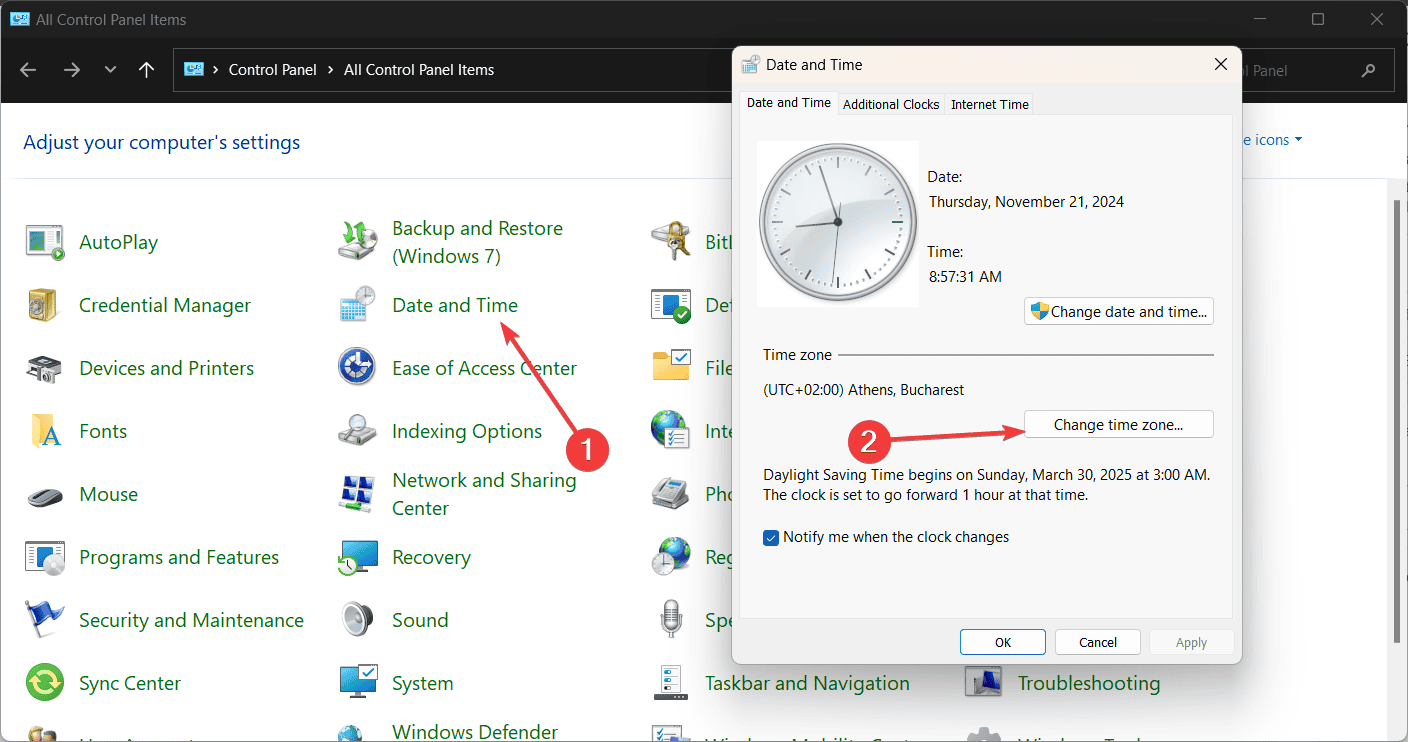This screenshot has height=742, width=1408.
Task: Click the Change date and time button
Action: pyautogui.click(x=1119, y=312)
